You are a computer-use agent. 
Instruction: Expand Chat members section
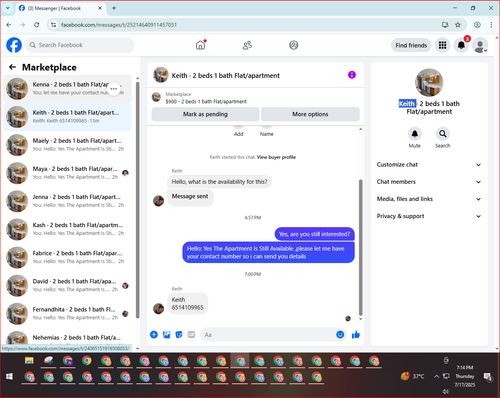(429, 182)
